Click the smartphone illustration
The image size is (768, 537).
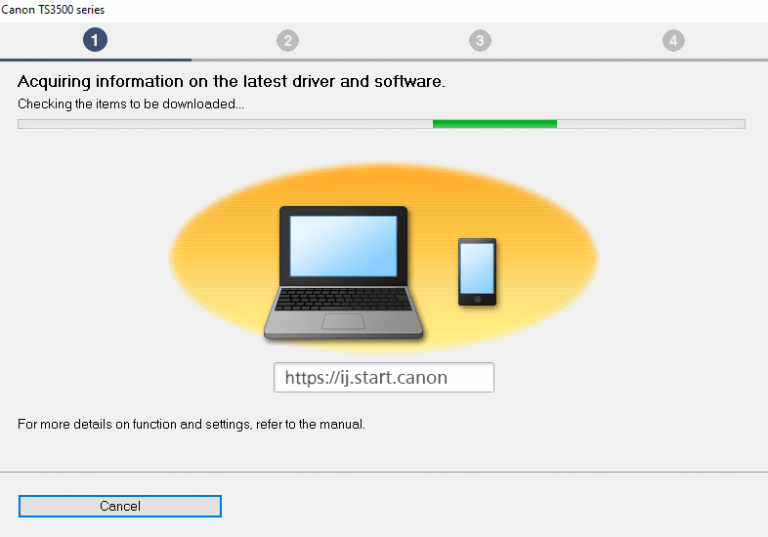pos(477,272)
